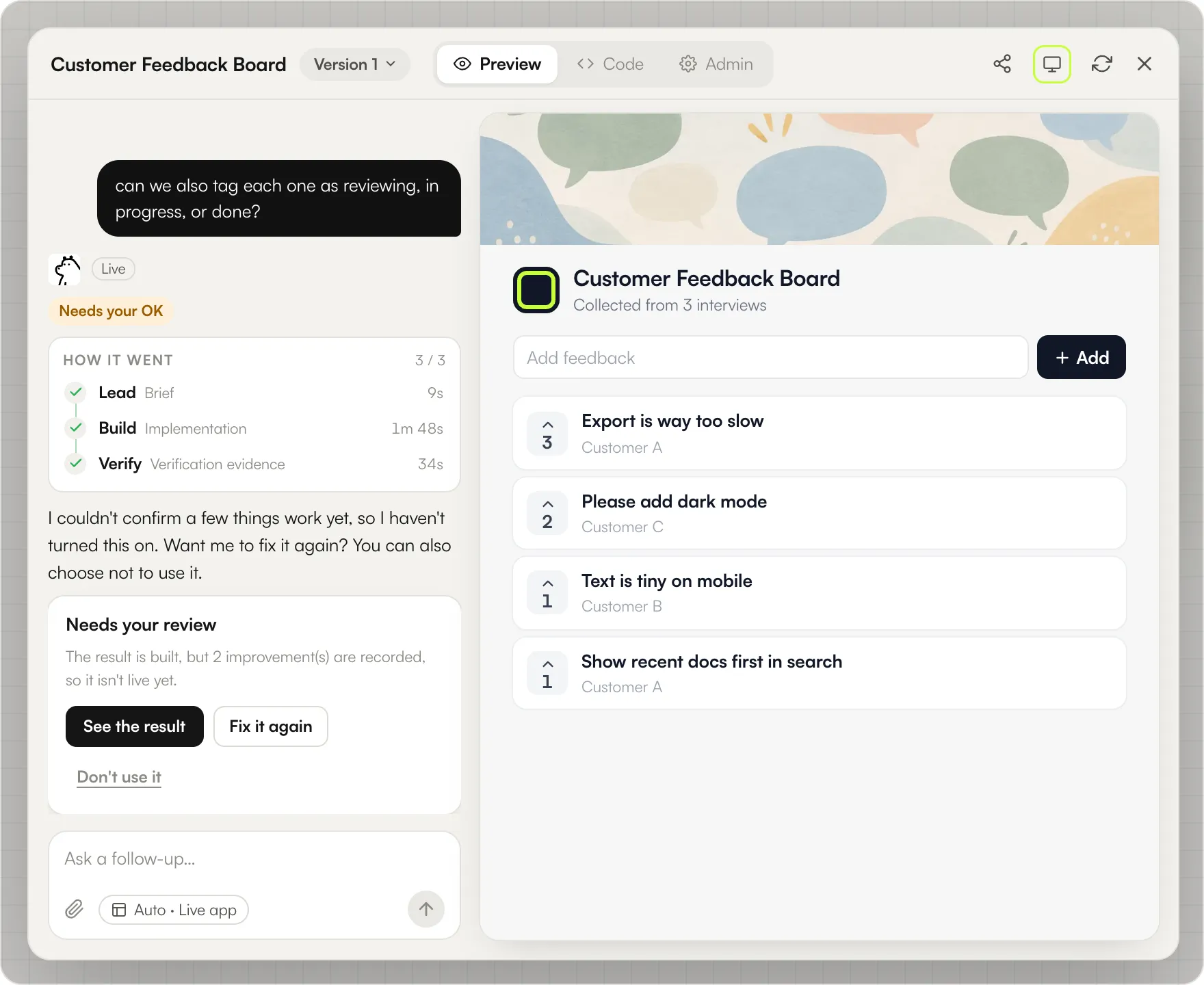Click the refresh preview icon
The width and height of the screenshot is (1204, 985).
pyautogui.click(x=1101, y=64)
